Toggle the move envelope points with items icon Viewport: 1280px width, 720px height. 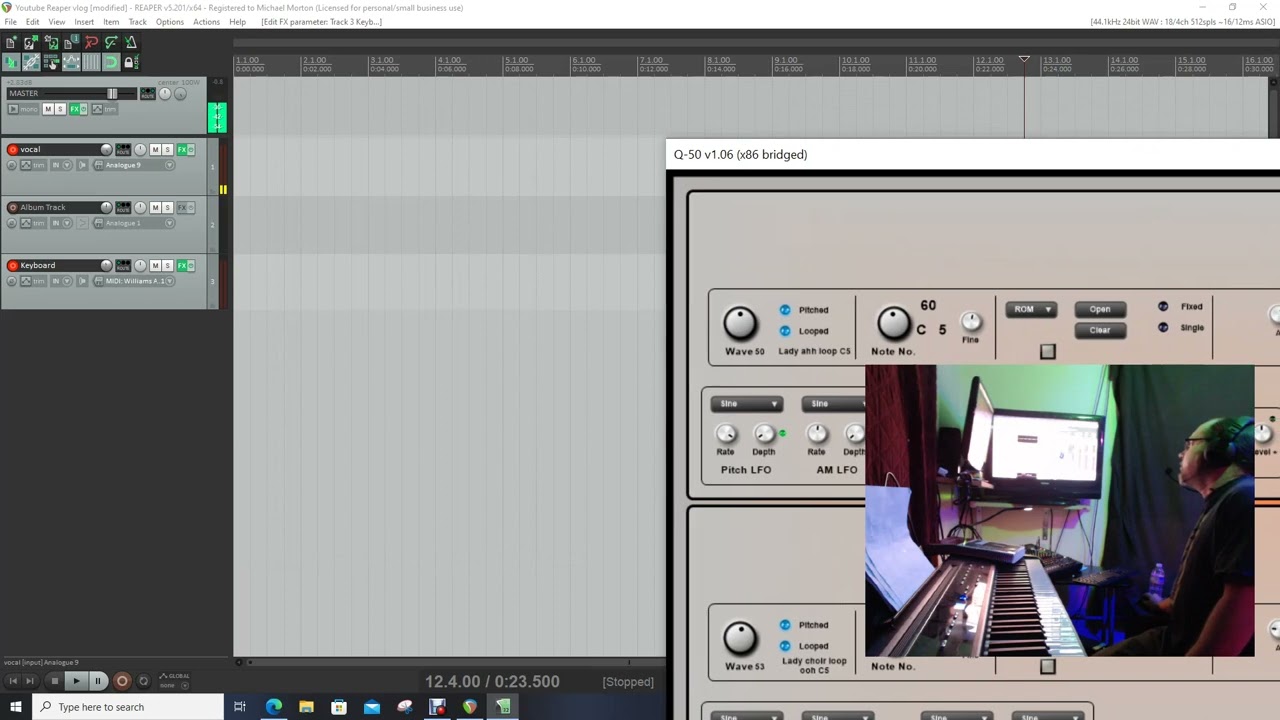click(x=71, y=62)
